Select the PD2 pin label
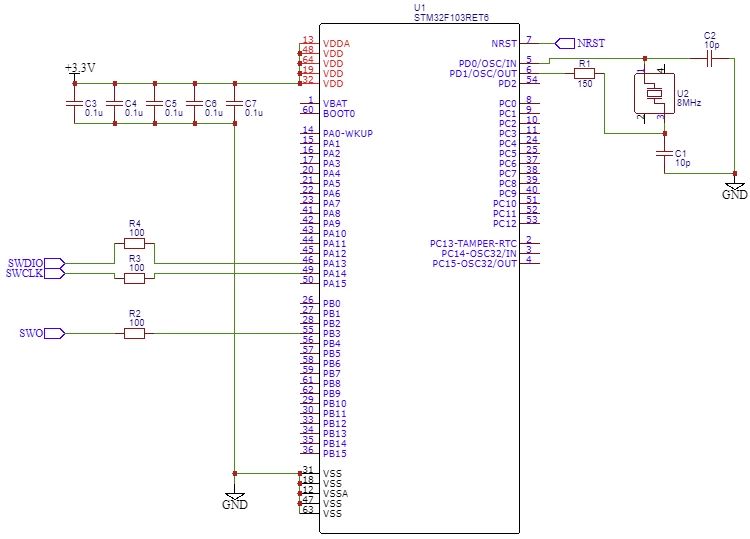 pyautogui.click(x=507, y=84)
